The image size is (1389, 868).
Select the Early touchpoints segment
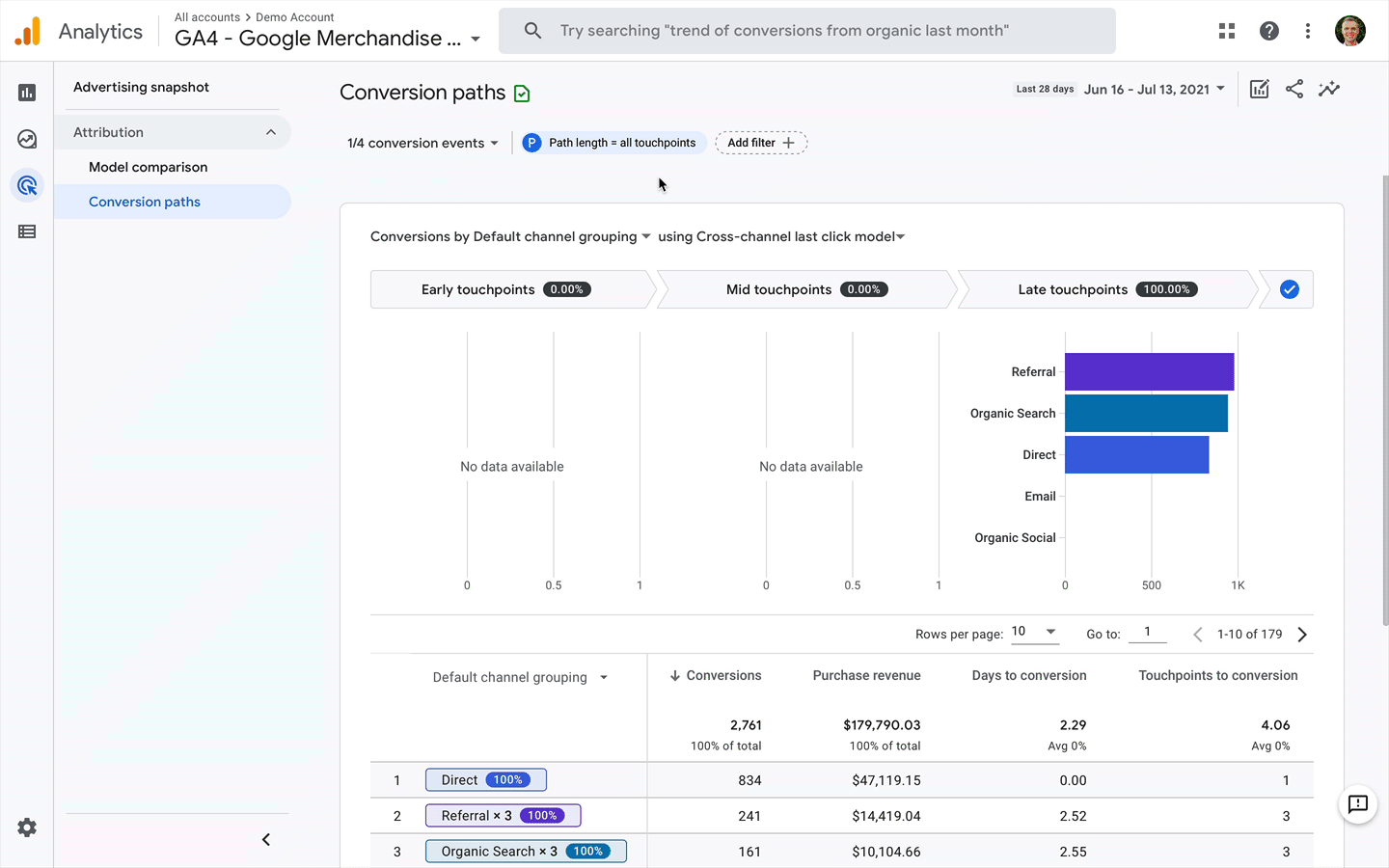point(511,288)
